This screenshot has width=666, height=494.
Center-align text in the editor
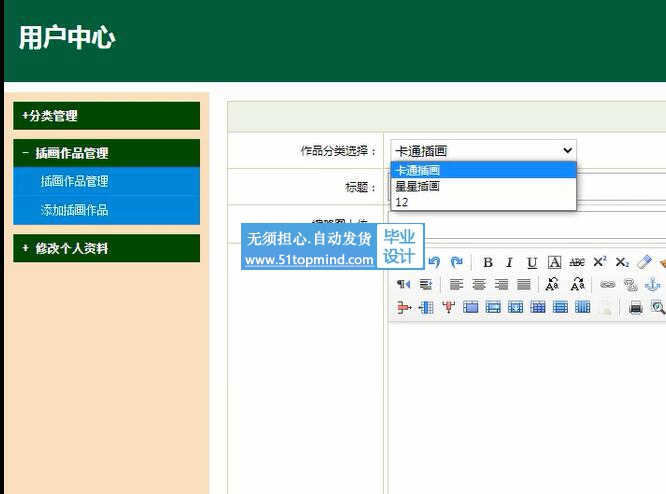click(479, 285)
